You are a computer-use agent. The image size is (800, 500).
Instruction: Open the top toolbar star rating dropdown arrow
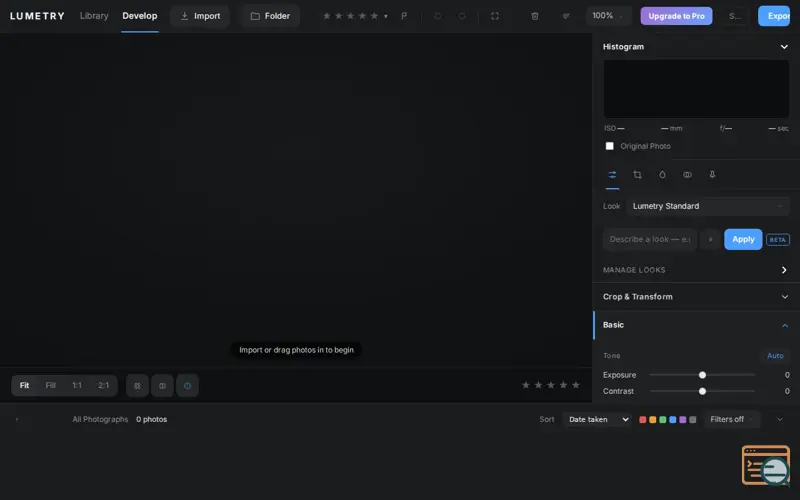click(x=386, y=16)
